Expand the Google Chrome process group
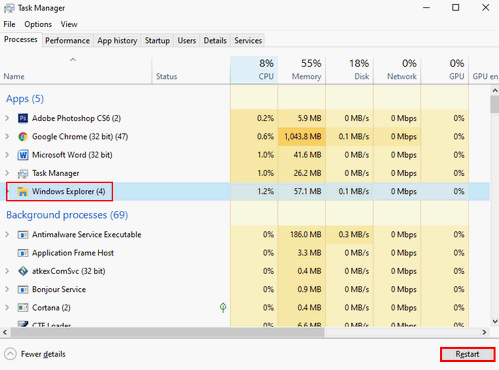 coord(7,136)
